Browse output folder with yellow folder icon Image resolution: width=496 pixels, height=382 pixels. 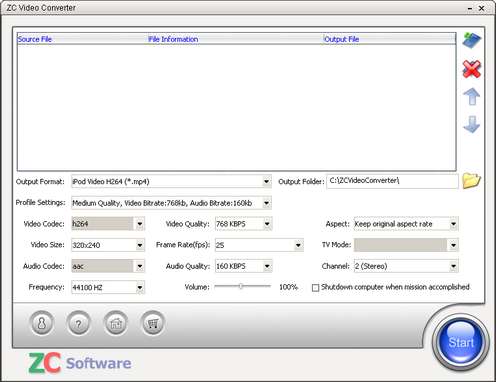472,181
